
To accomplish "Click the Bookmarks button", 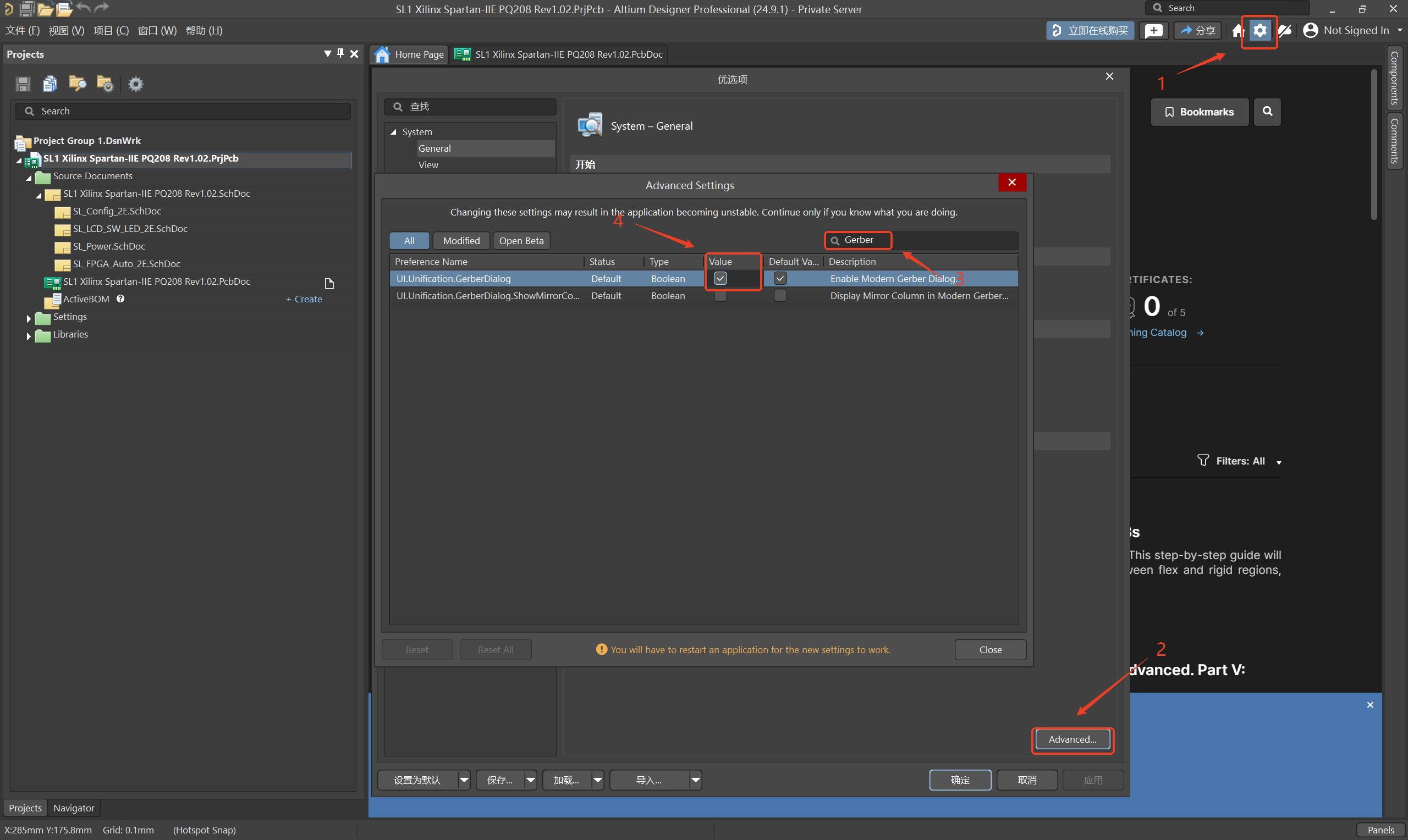I will coord(1199,112).
